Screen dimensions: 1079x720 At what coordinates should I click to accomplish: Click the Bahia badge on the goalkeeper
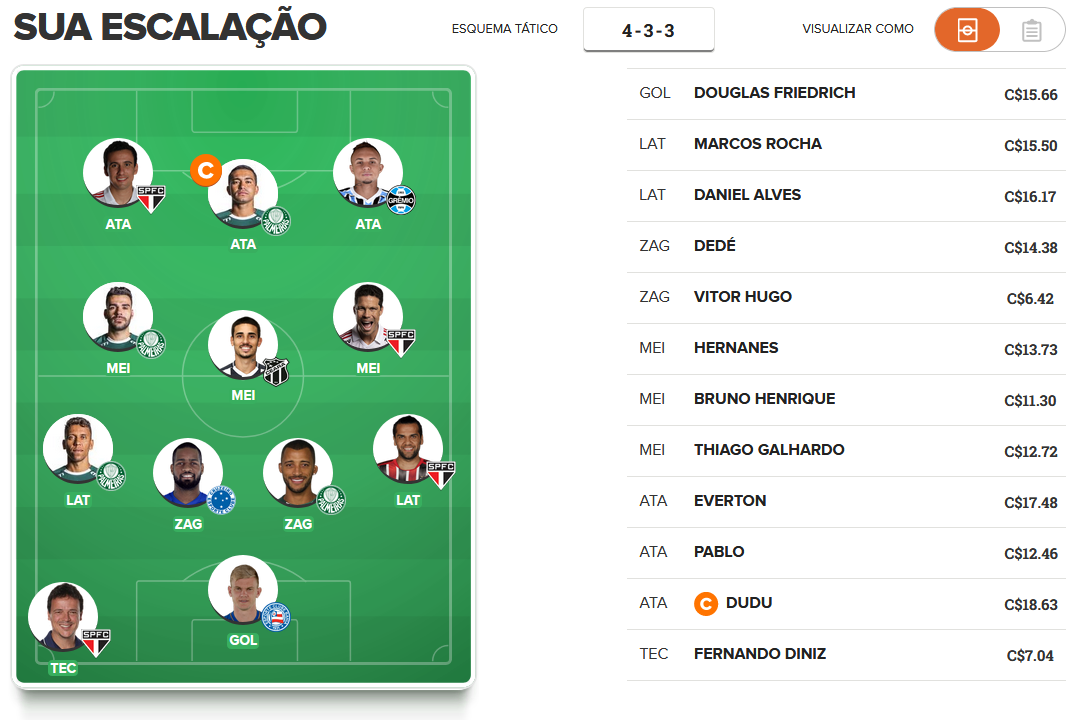[x=276, y=617]
